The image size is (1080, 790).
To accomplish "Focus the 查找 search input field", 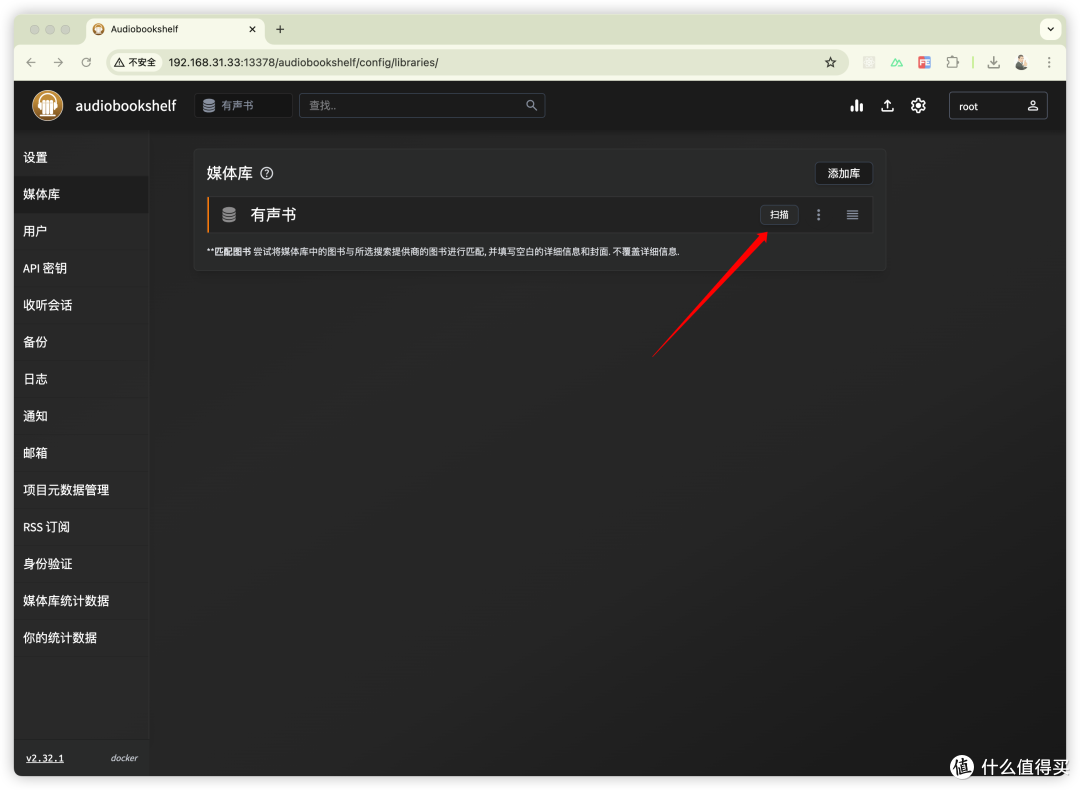I will coord(410,105).
